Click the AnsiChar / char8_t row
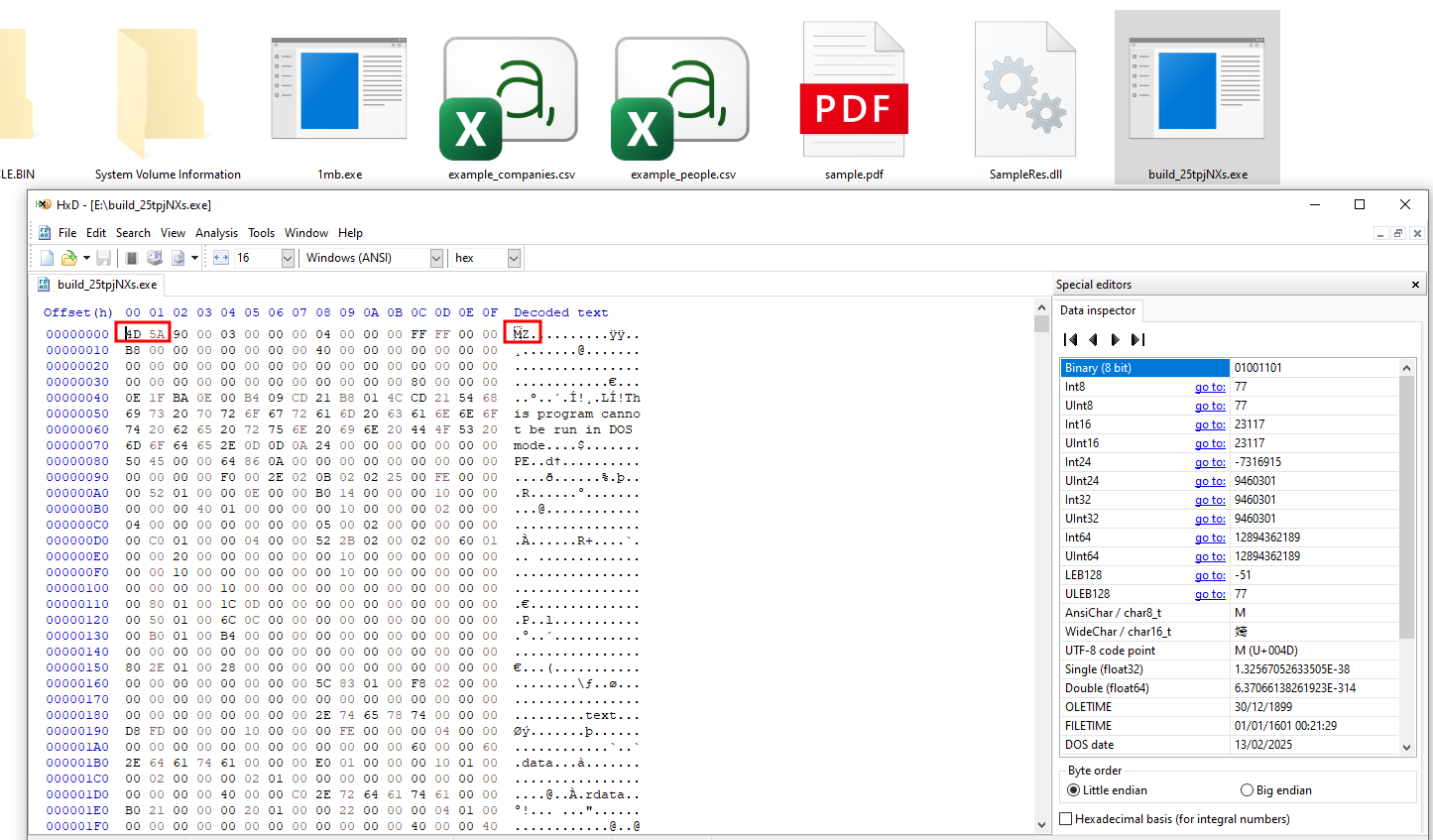 pyautogui.click(x=1230, y=613)
